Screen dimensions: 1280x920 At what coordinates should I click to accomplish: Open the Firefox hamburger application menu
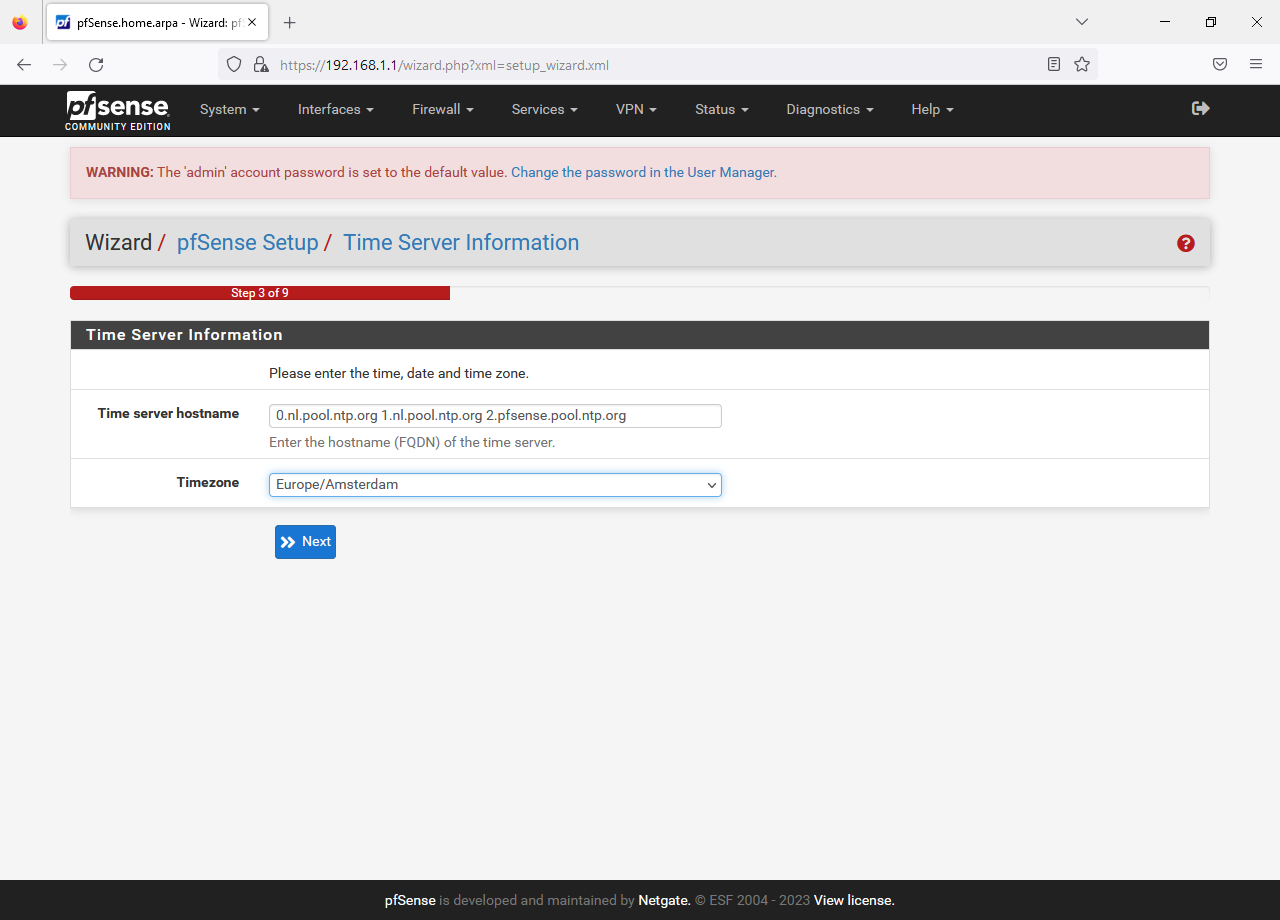tap(1256, 64)
